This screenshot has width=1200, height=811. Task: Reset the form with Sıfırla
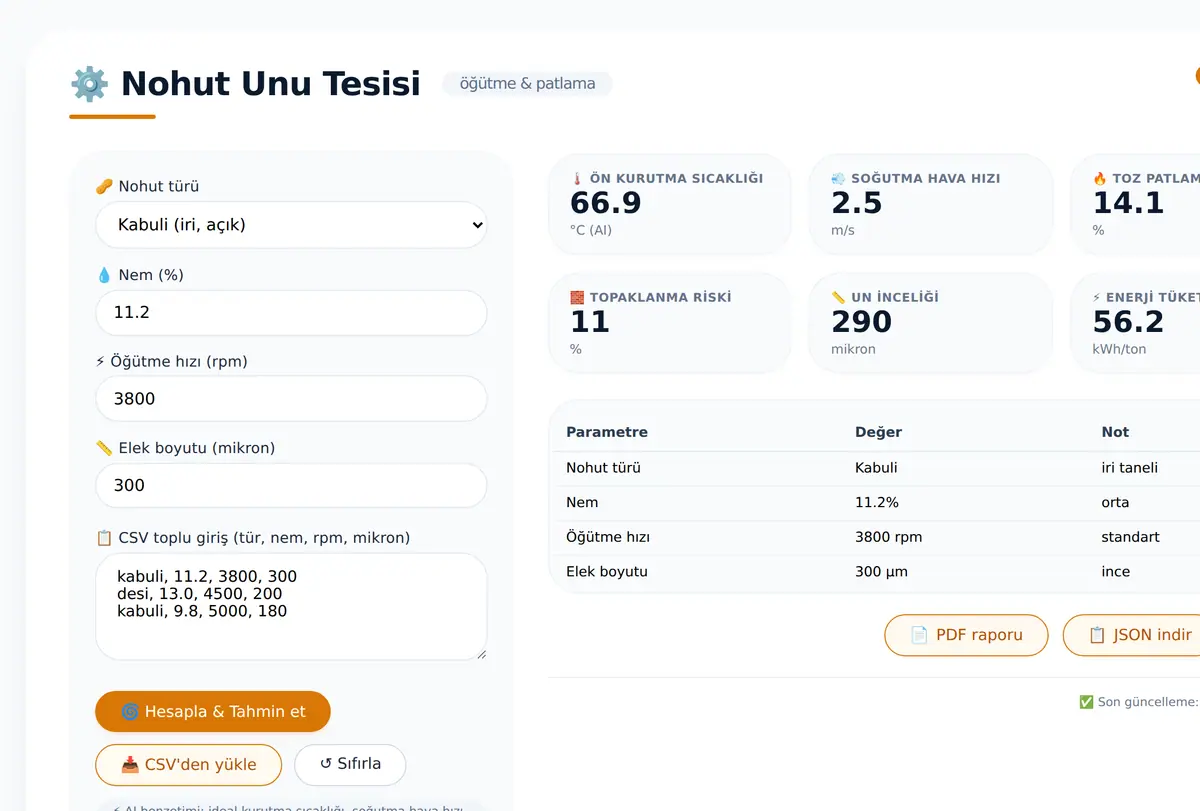click(350, 764)
